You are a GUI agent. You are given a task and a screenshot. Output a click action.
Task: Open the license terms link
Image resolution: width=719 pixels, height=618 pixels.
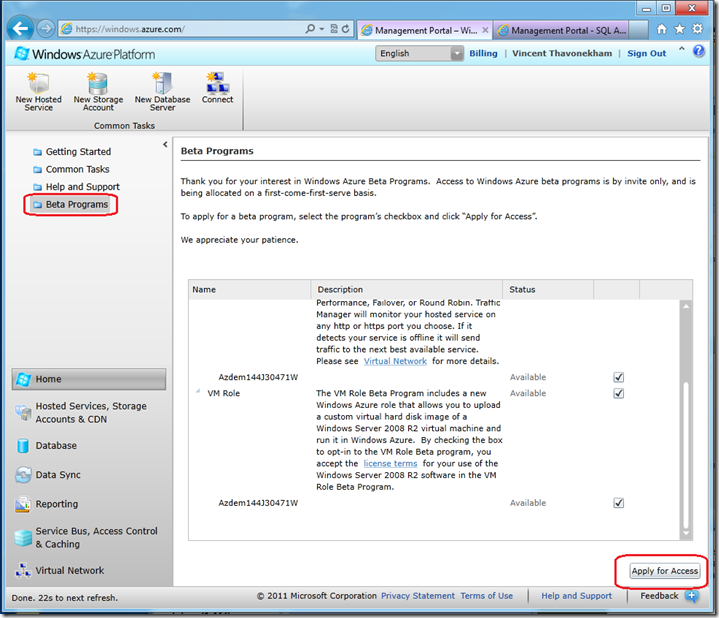coord(390,464)
